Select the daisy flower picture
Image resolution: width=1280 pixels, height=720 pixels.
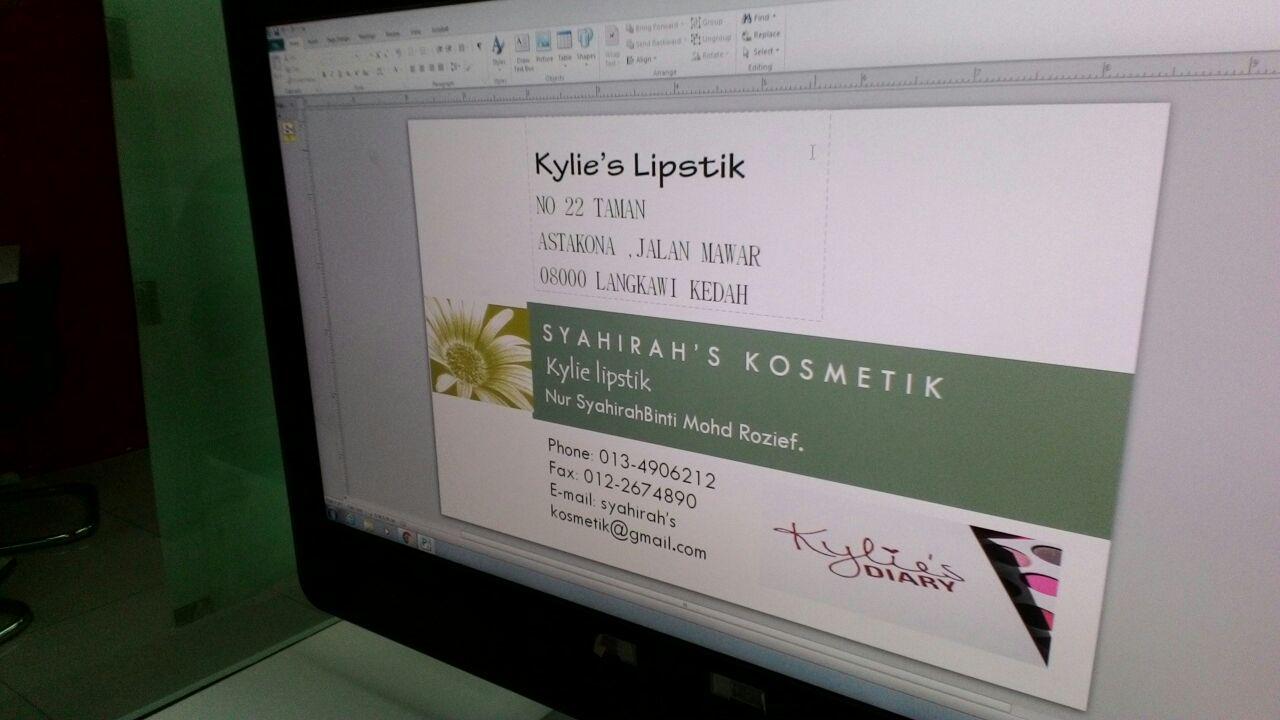pos(480,355)
